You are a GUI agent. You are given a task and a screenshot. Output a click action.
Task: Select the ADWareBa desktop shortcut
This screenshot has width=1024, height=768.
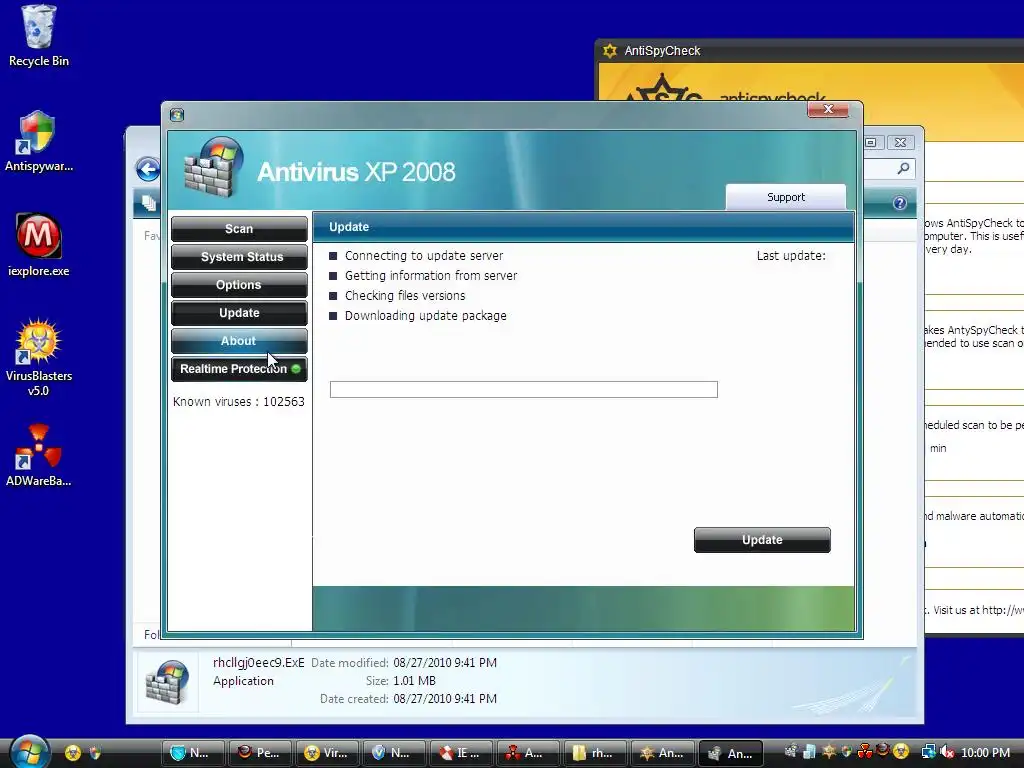click(39, 456)
